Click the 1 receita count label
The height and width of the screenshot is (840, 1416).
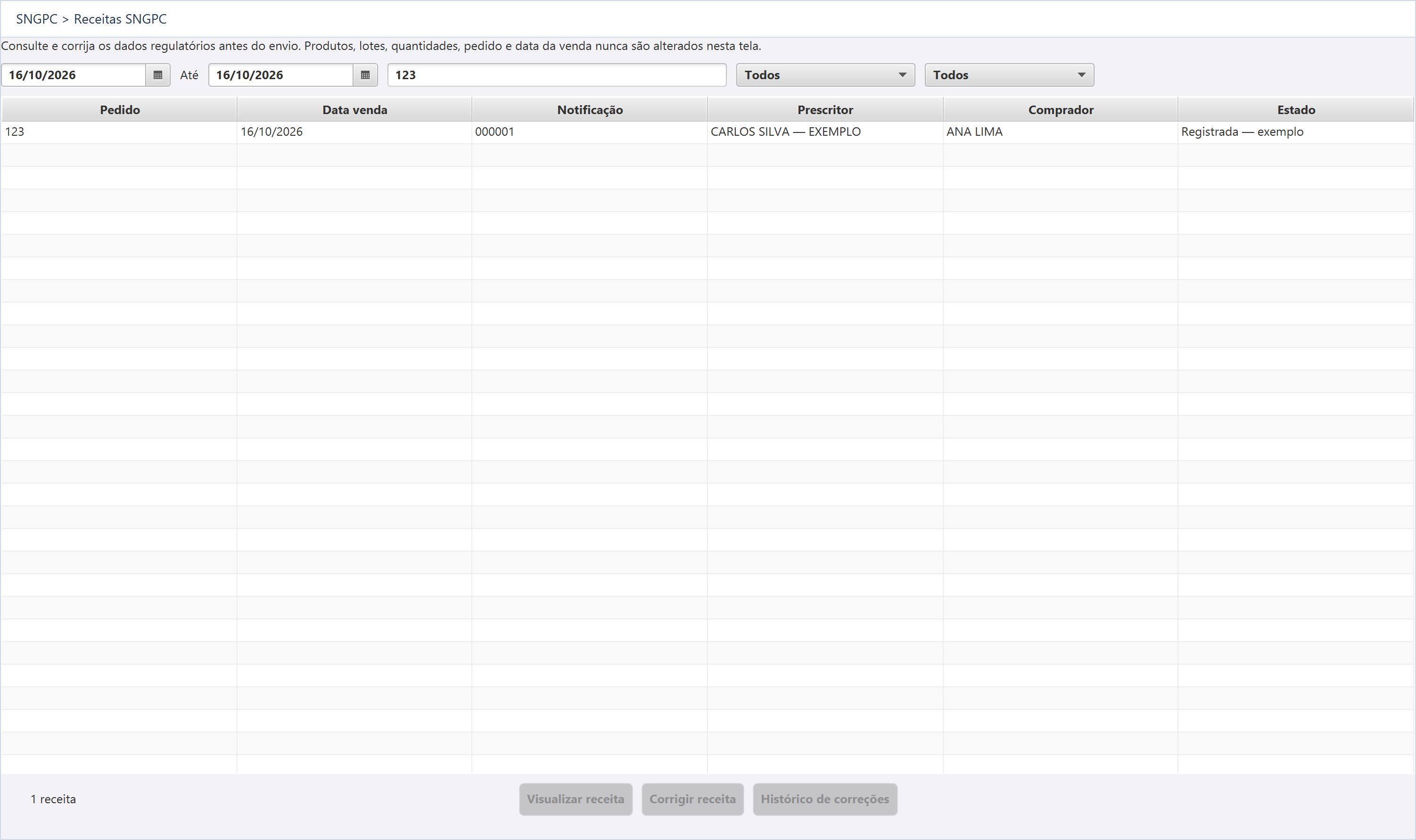tap(53, 799)
